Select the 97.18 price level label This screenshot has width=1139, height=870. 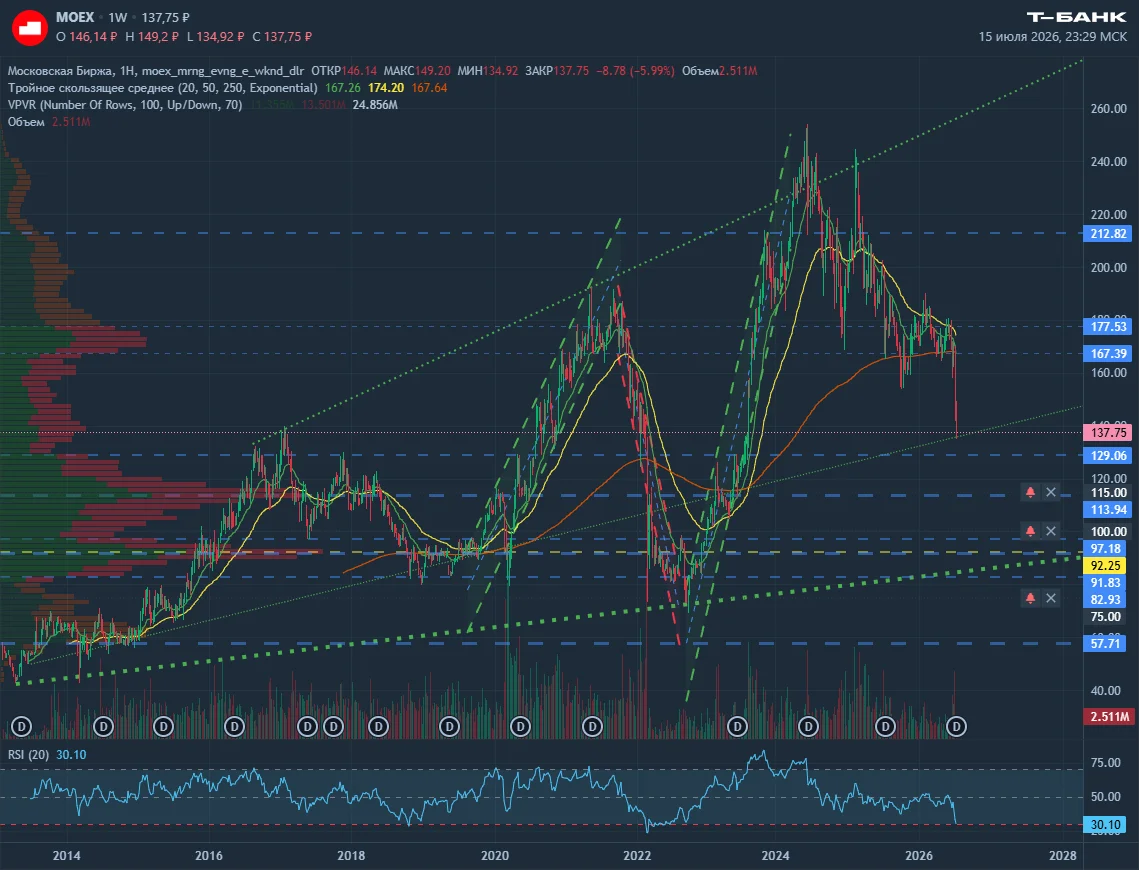point(1106,549)
